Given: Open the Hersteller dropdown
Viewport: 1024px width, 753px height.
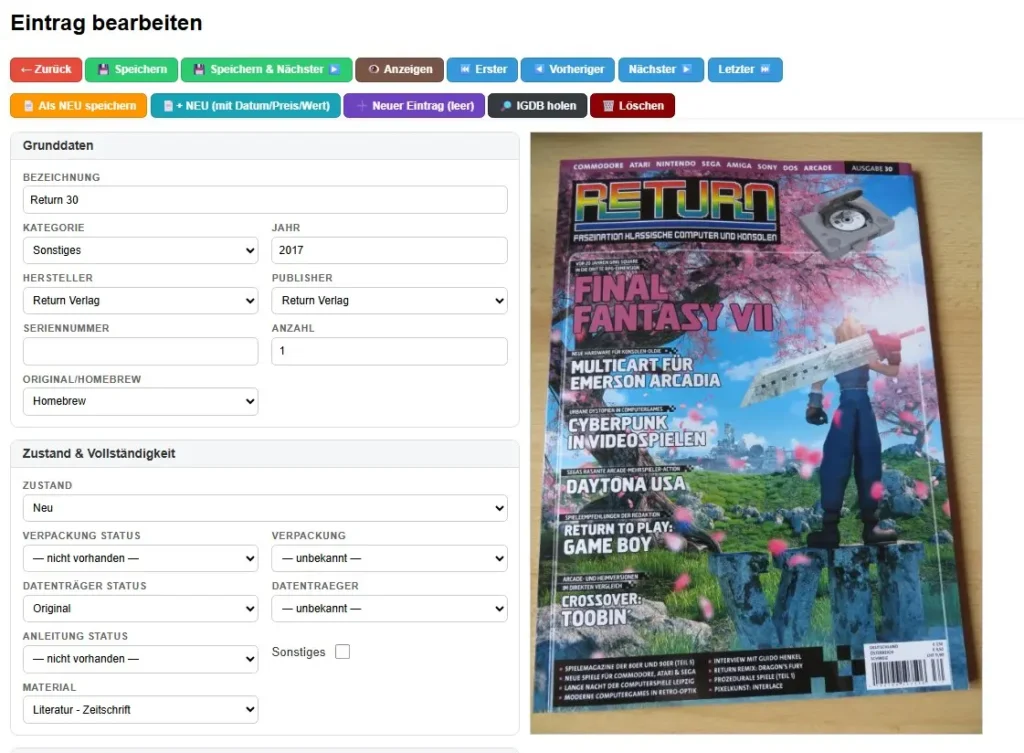Looking at the screenshot, I should click(x=140, y=300).
